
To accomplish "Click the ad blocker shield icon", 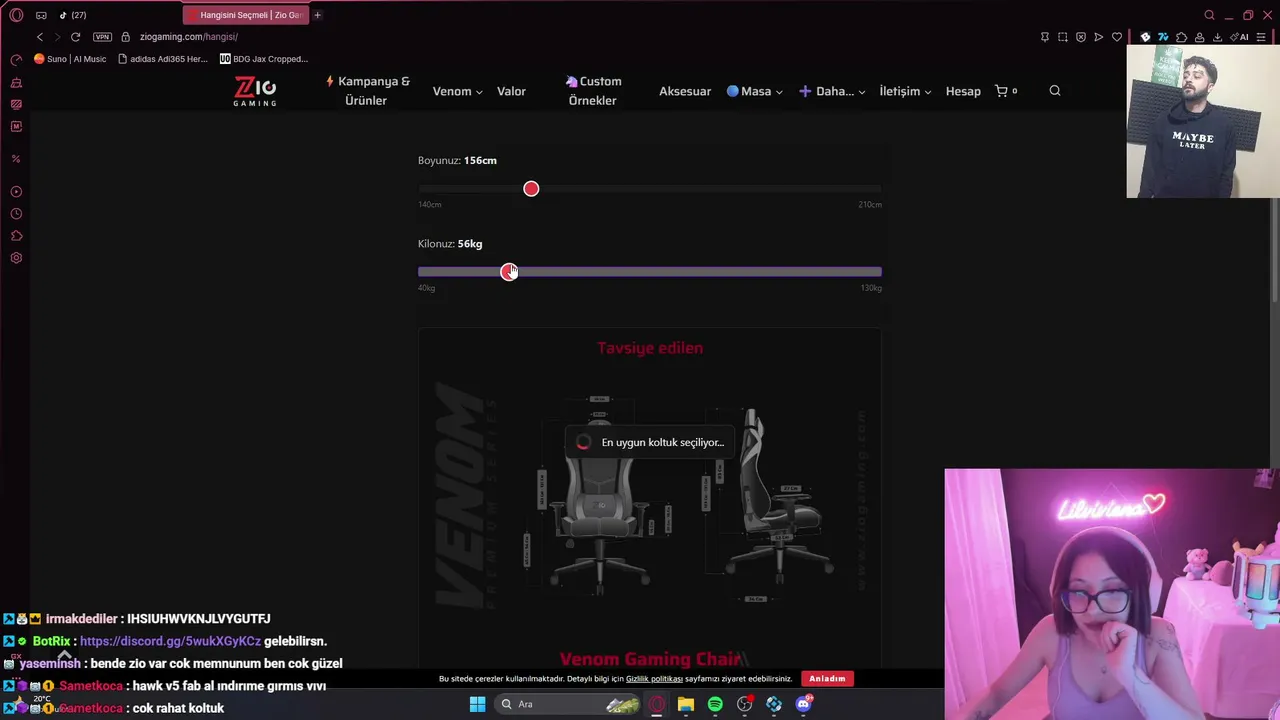I will (x=1081, y=37).
